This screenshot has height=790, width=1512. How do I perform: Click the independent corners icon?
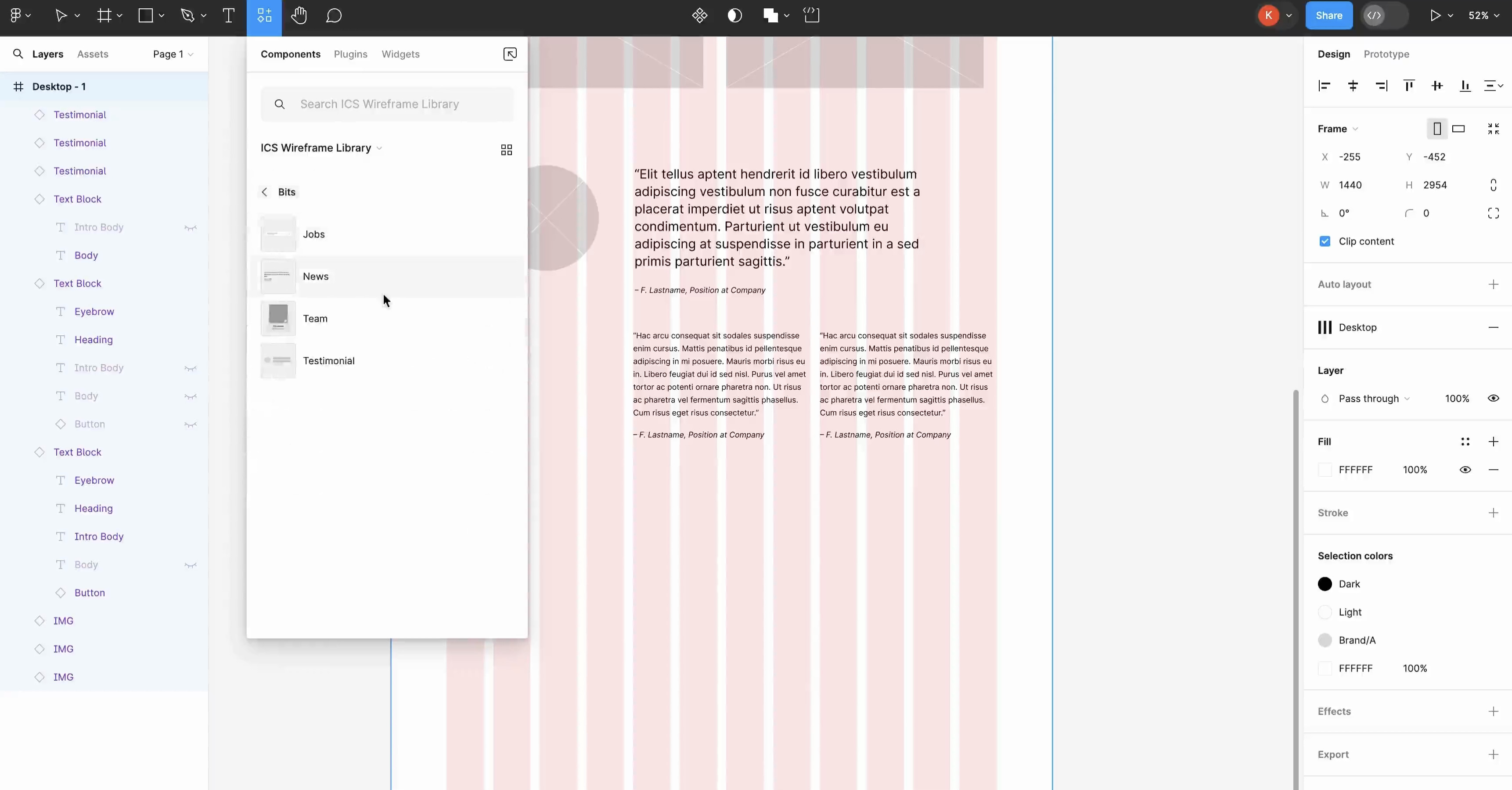point(1493,213)
